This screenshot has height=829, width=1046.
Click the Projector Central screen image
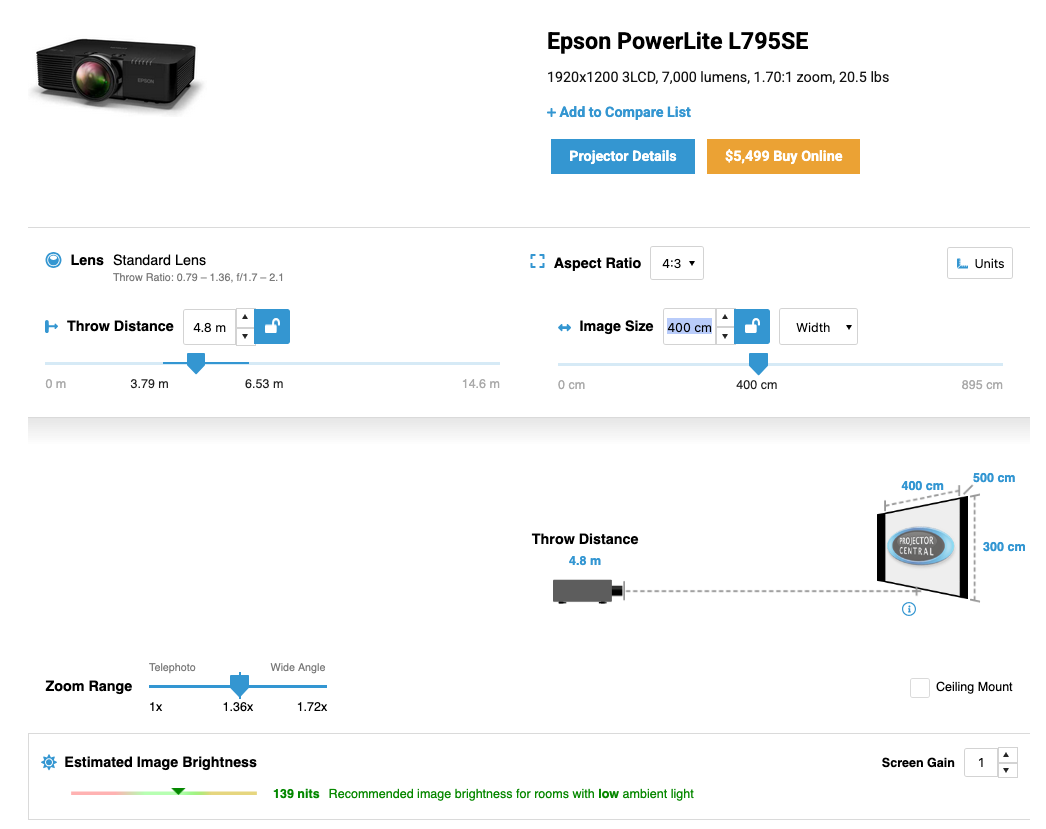(x=921, y=546)
